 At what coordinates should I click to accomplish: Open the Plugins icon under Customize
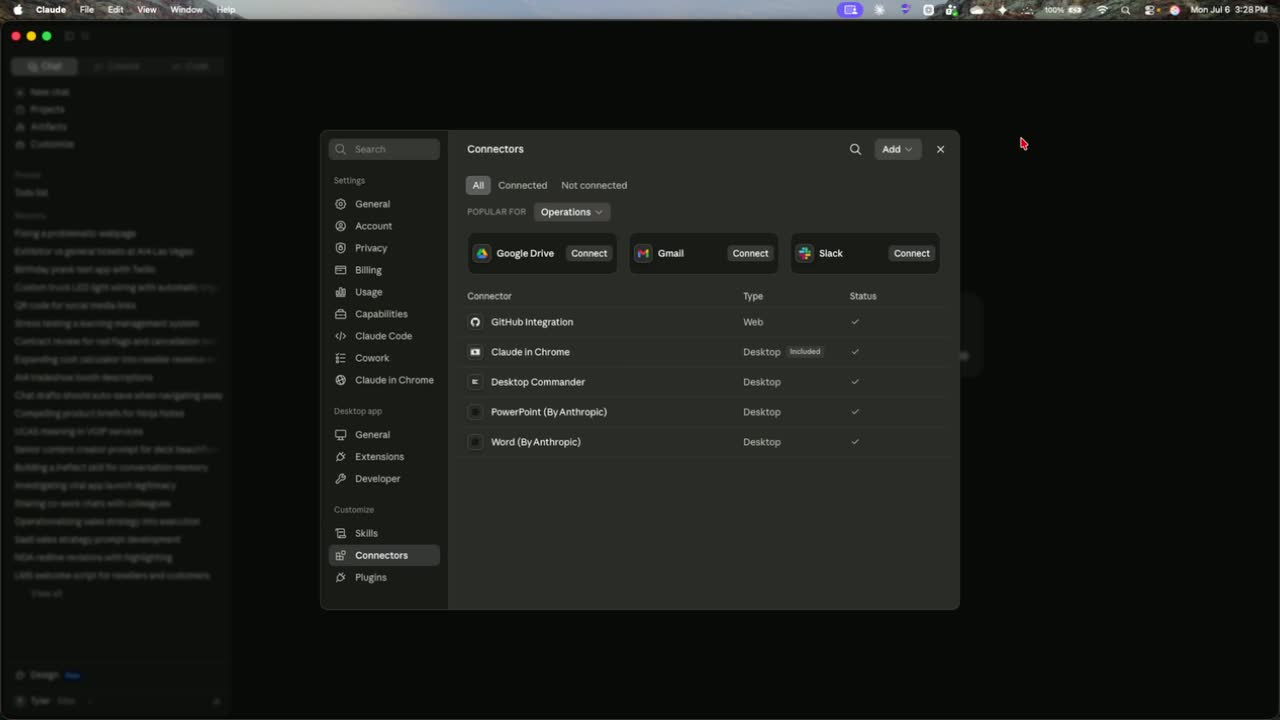[x=341, y=577]
